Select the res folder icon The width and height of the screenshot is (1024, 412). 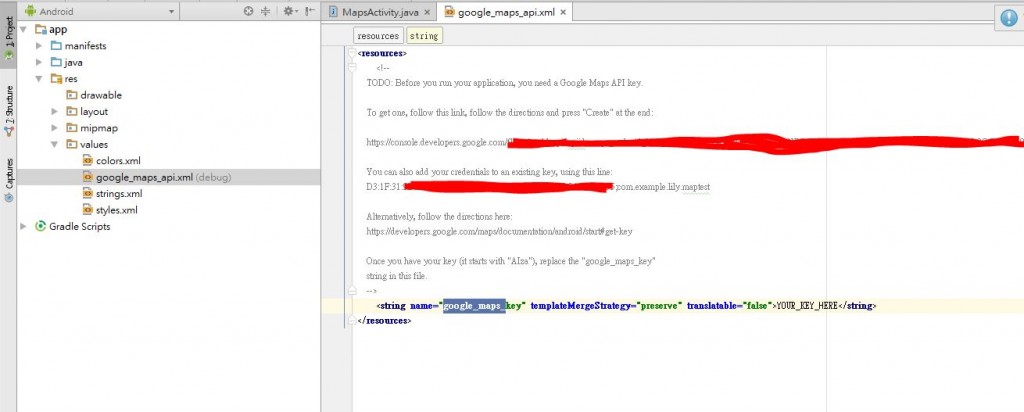56,78
